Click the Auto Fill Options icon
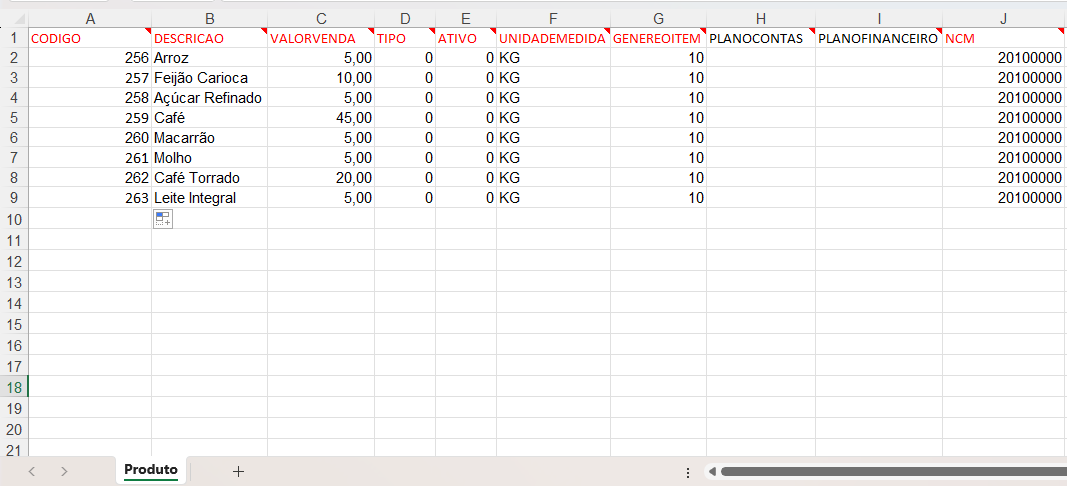Image resolution: width=1067 pixels, height=486 pixels. pyautogui.click(x=163, y=219)
